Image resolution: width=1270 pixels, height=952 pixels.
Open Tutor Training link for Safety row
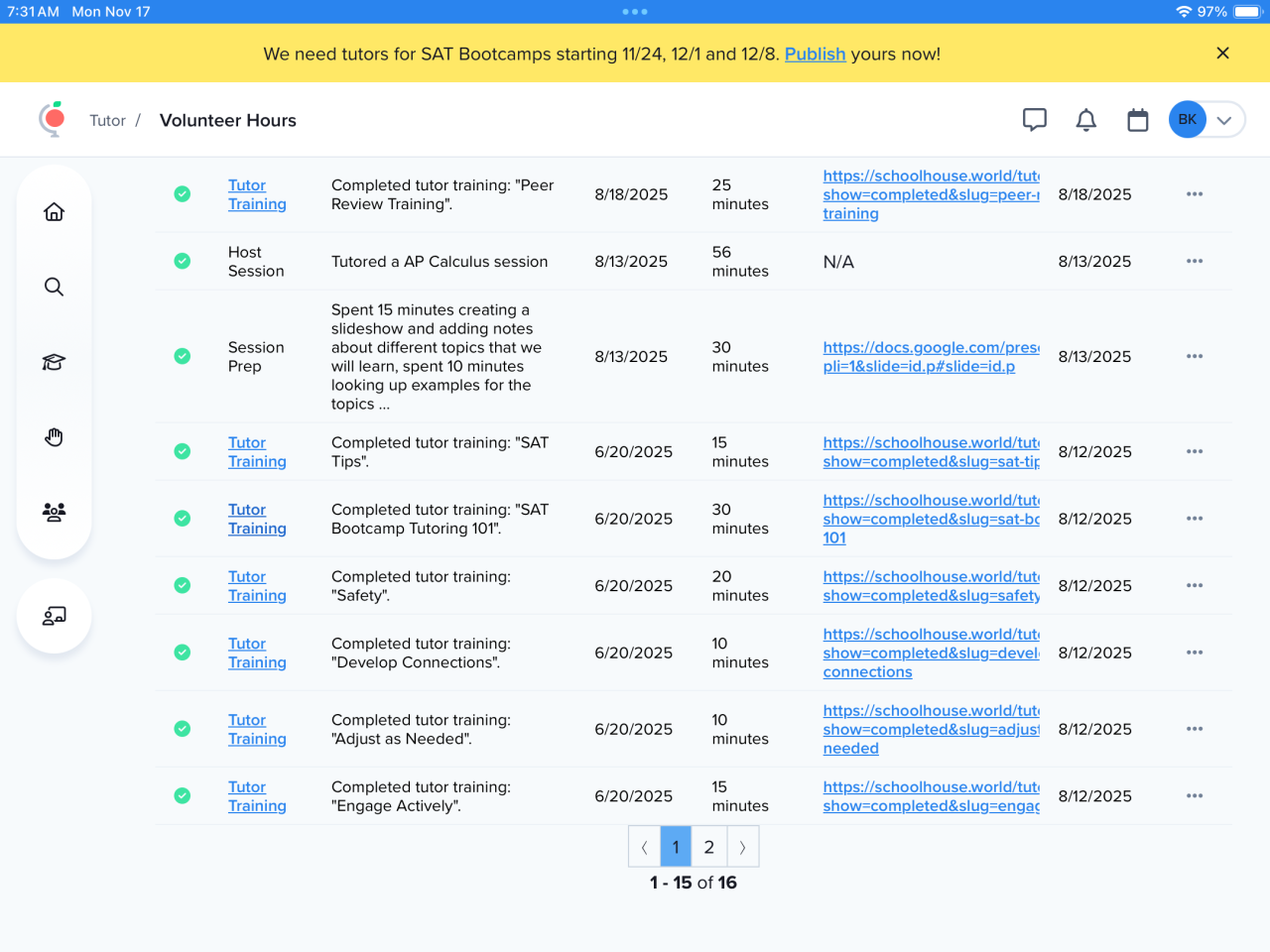(x=257, y=586)
